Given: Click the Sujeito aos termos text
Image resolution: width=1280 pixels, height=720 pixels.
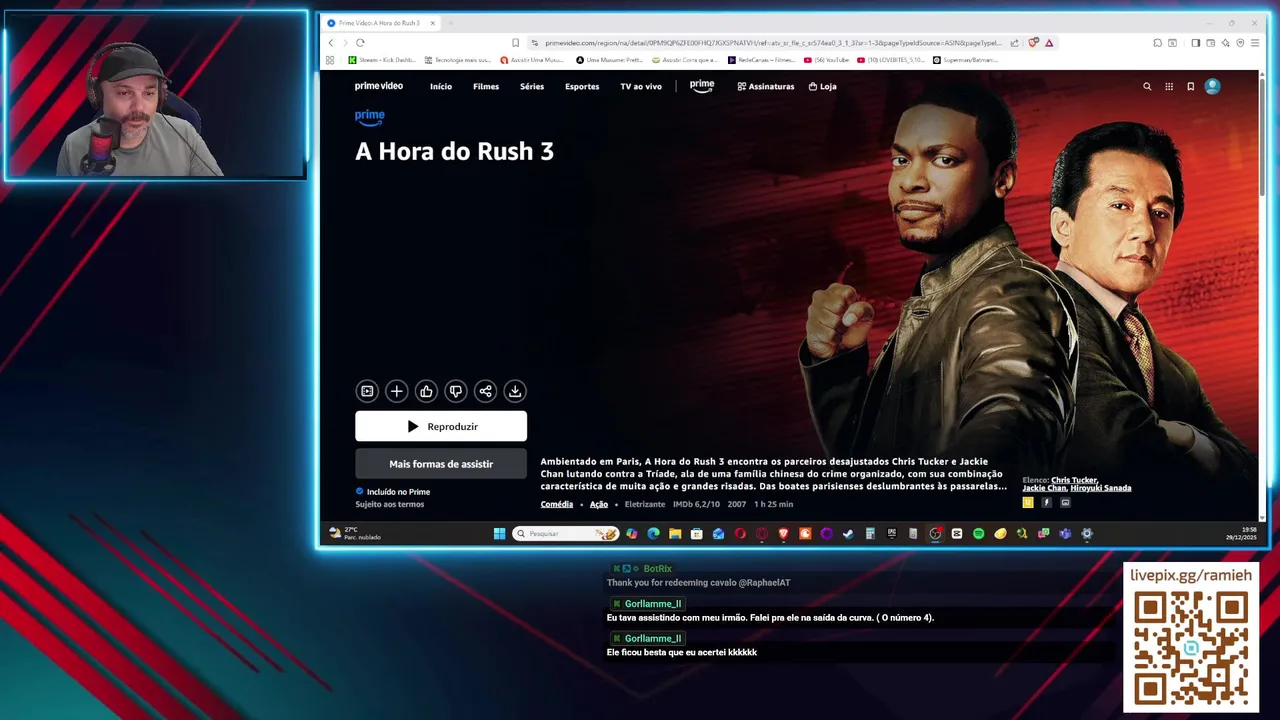Looking at the screenshot, I should (x=390, y=504).
